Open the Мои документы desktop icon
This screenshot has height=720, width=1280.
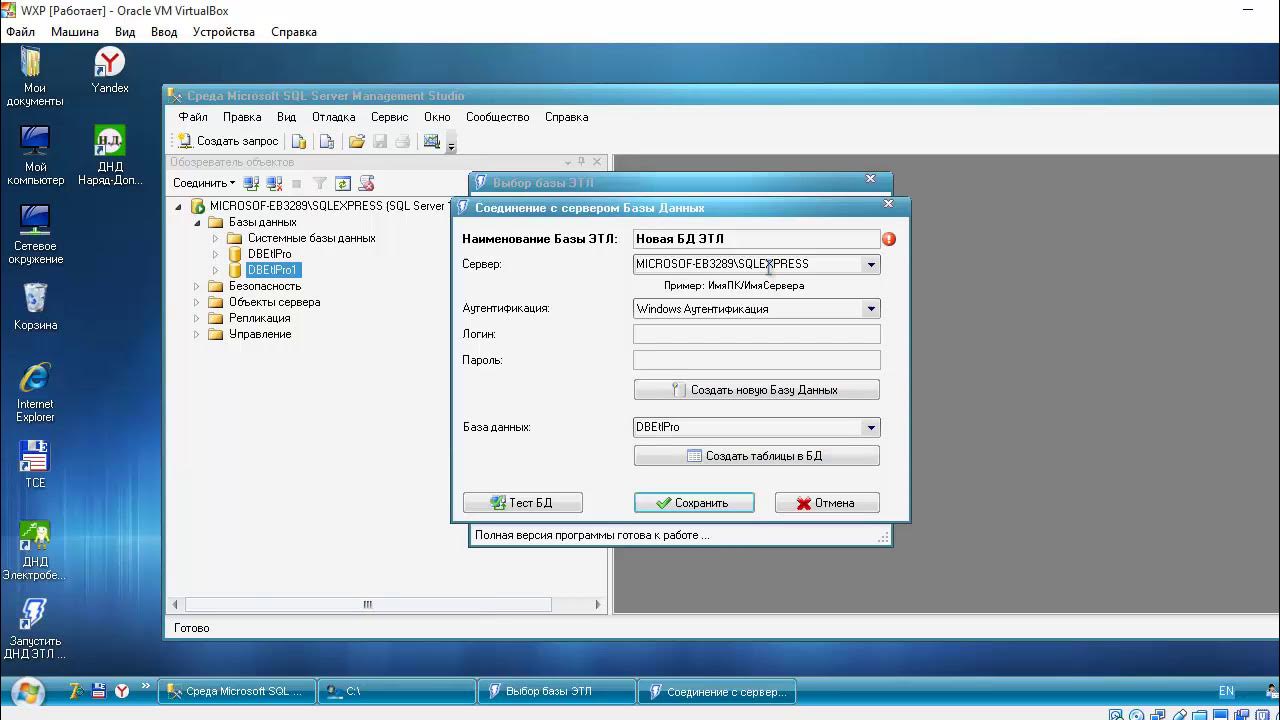[x=35, y=78]
